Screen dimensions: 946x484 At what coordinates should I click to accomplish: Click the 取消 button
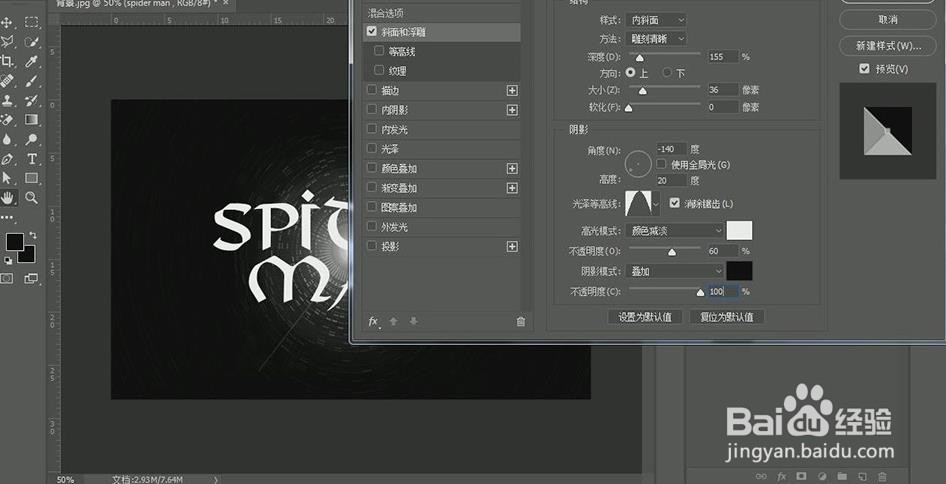[887, 20]
